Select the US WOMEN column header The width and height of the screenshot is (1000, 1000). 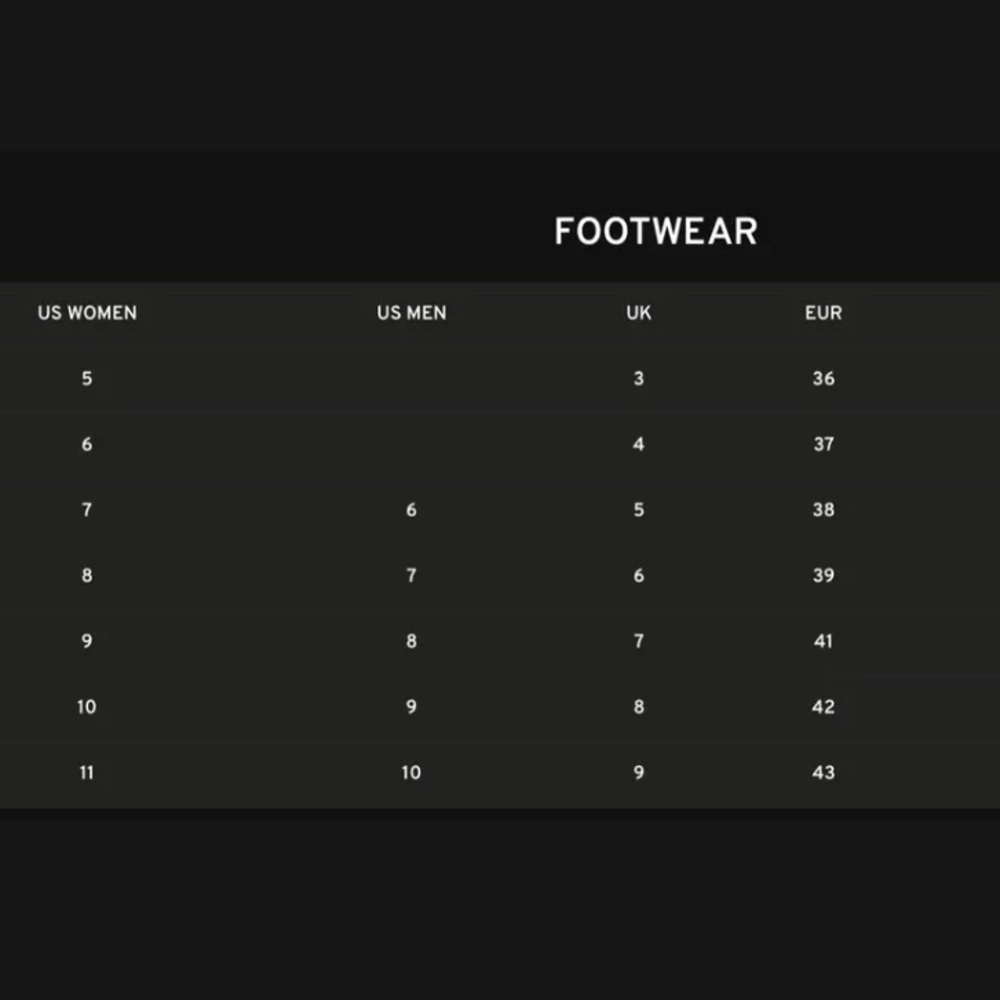tap(87, 312)
